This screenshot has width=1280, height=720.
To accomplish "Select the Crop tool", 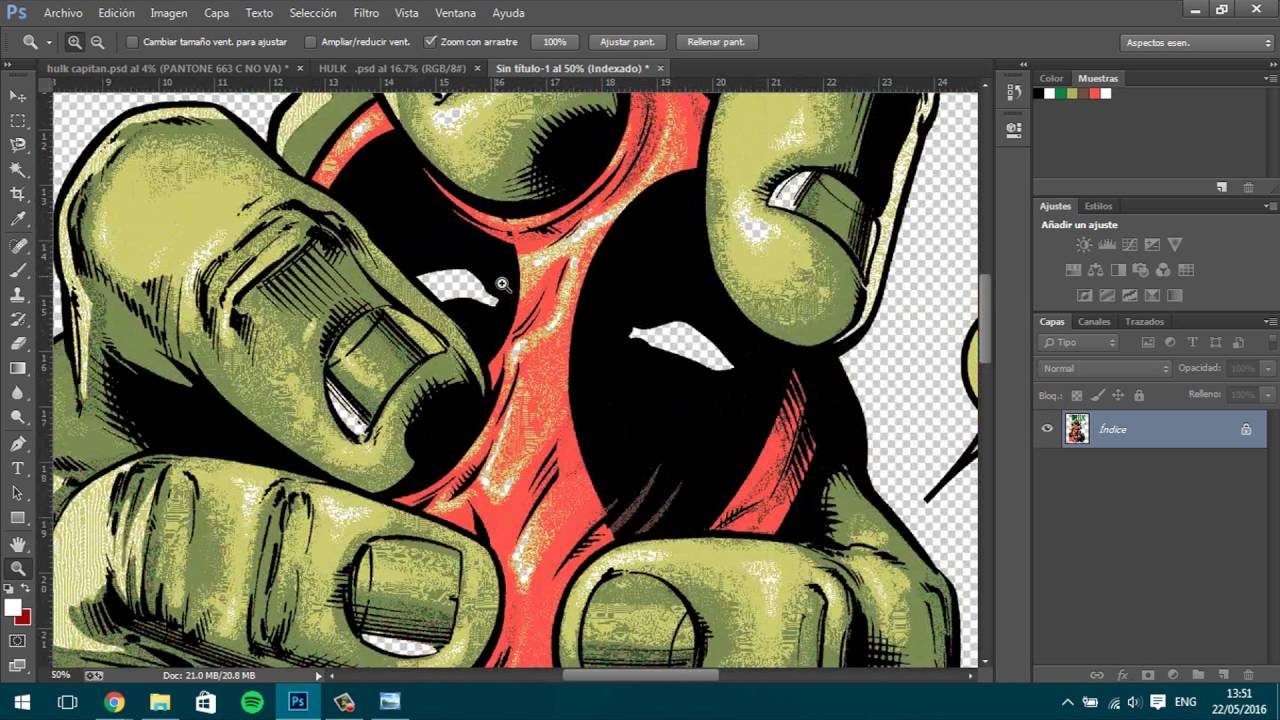I will [x=18, y=195].
